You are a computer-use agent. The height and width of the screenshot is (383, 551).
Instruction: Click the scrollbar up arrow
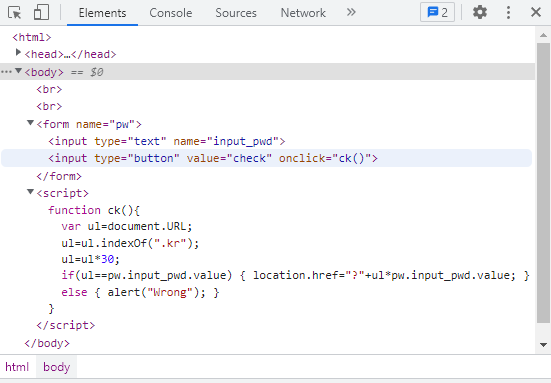tap(543, 35)
